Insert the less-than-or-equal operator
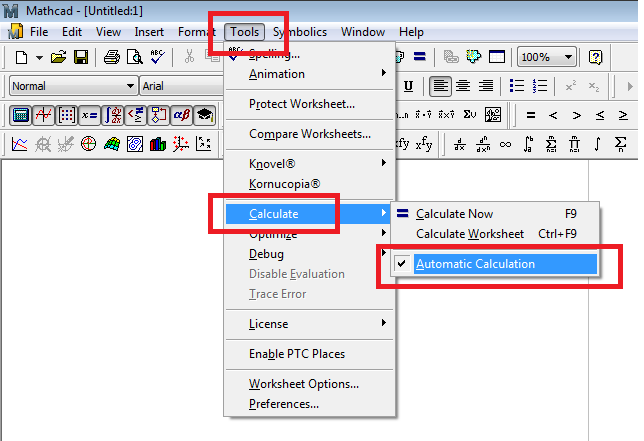 (x=600, y=115)
